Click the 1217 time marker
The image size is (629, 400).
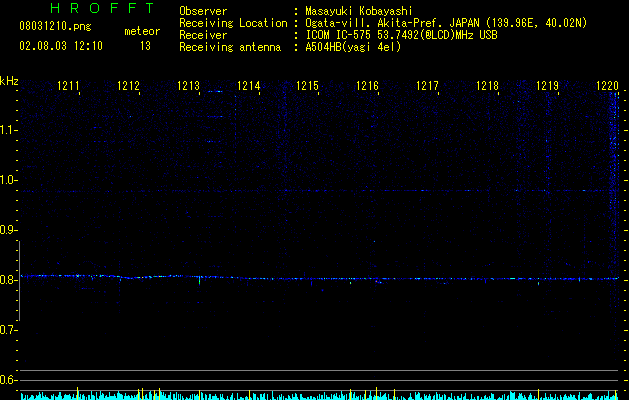(x=428, y=85)
